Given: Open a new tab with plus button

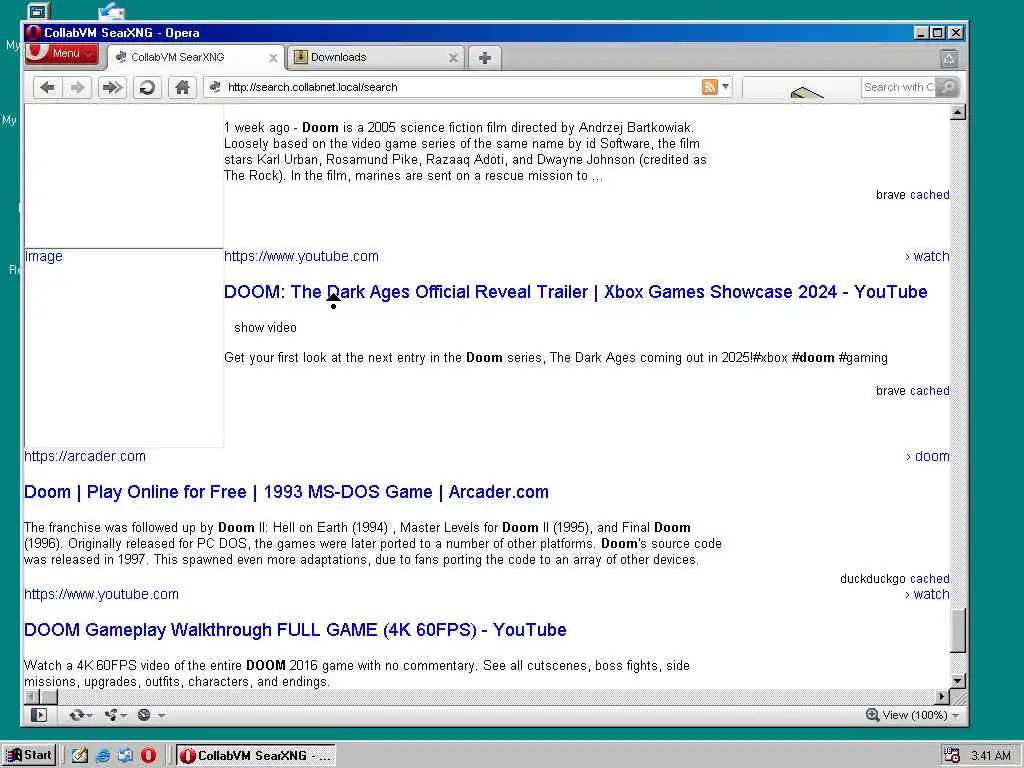Looking at the screenshot, I should tap(485, 58).
